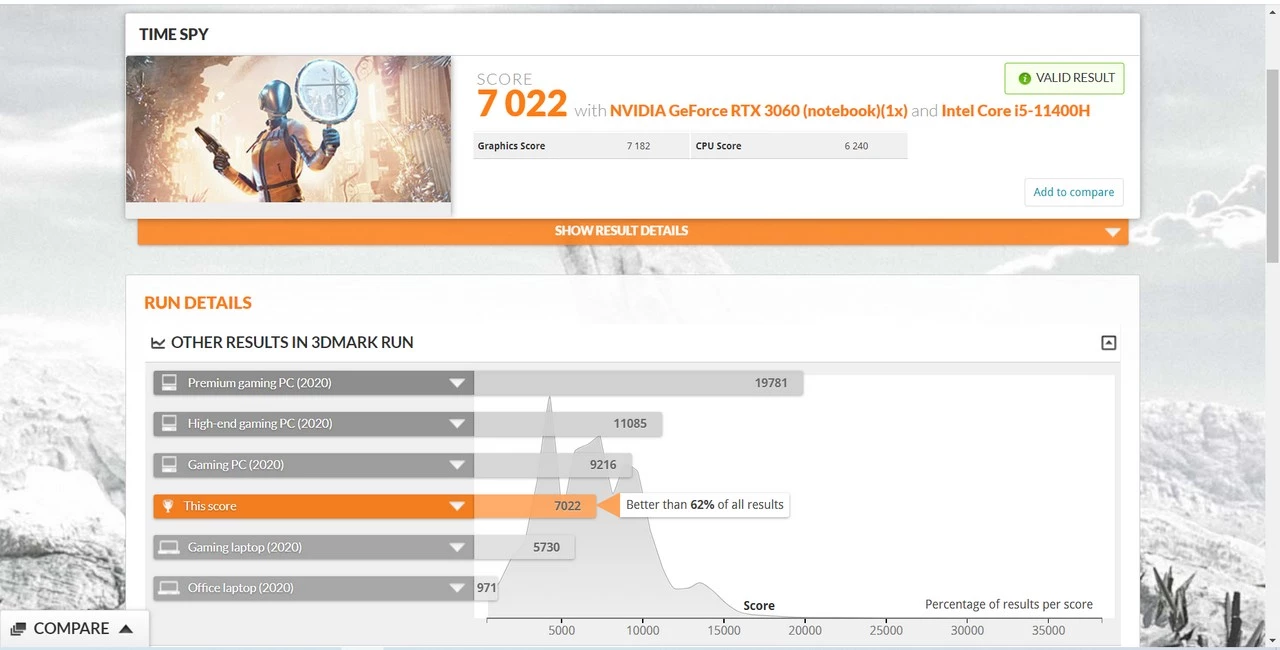Screen dimensions: 1280x650
Task: Click the Time Spy benchmark thumbnail image
Action: (x=288, y=130)
